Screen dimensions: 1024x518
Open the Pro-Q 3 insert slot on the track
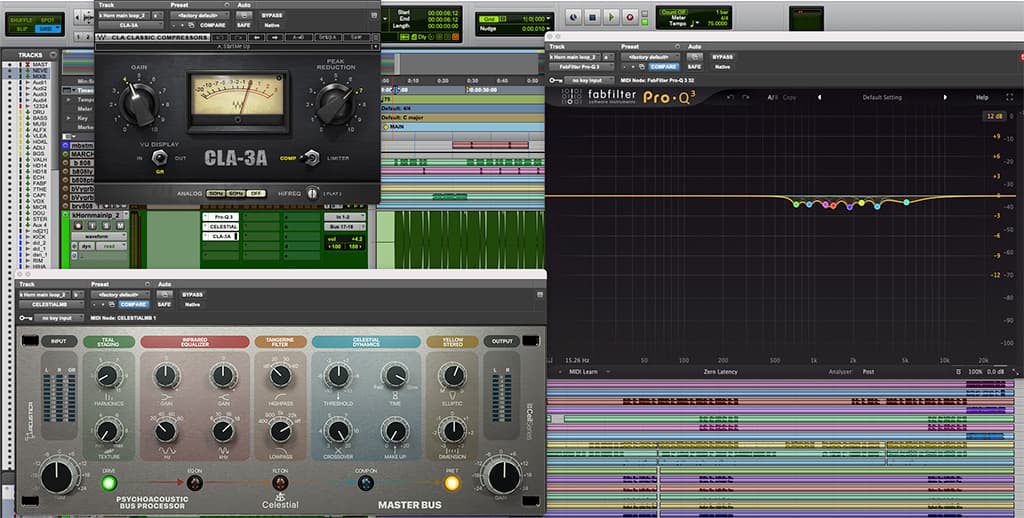pyautogui.click(x=221, y=217)
